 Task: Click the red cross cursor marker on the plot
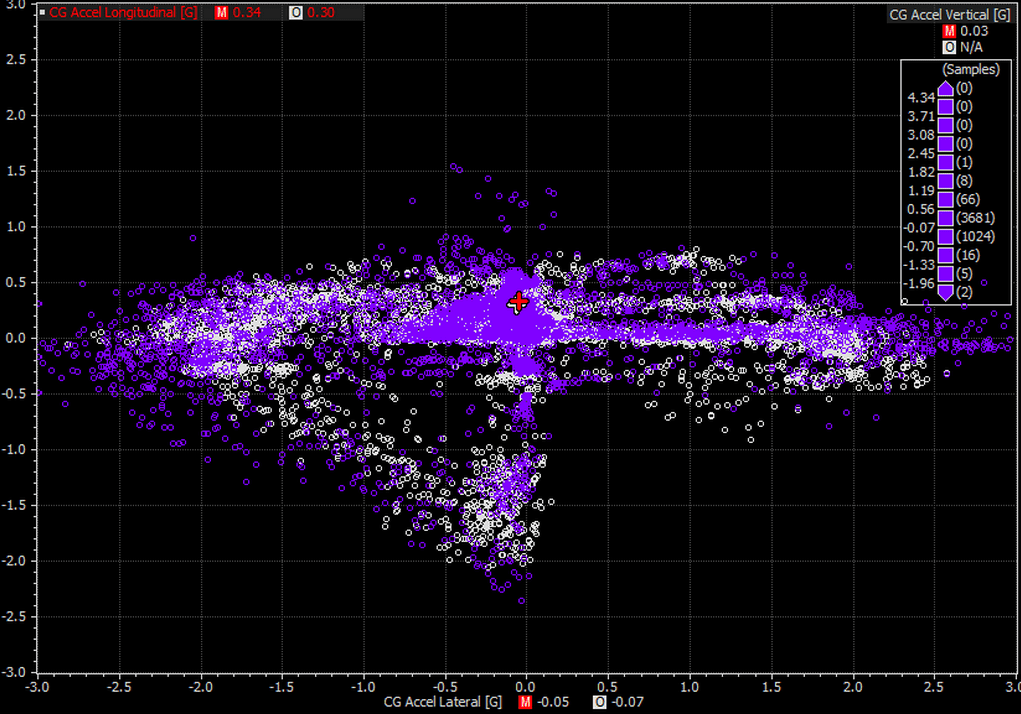[518, 302]
